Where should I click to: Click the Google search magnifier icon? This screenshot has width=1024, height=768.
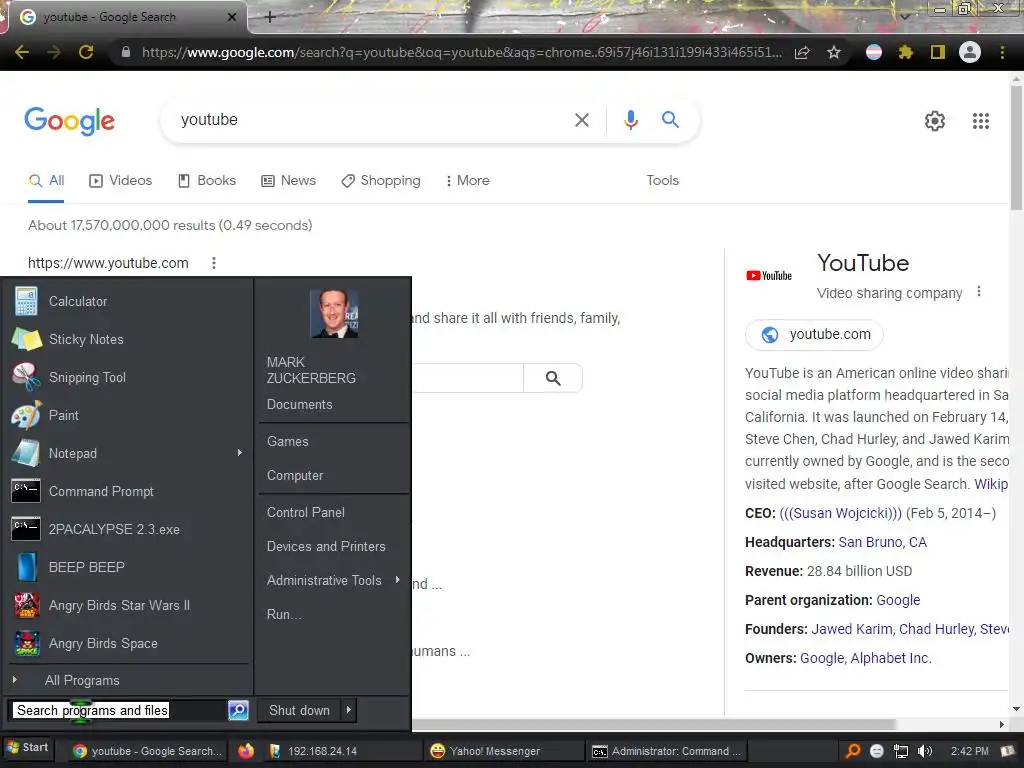coord(670,120)
